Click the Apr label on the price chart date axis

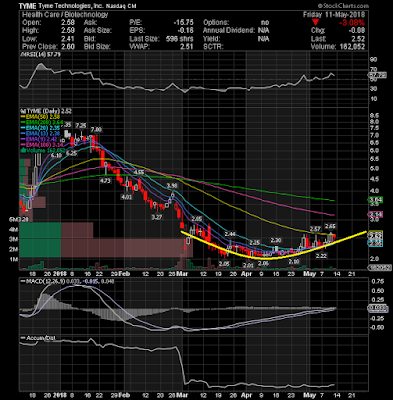click(246, 273)
